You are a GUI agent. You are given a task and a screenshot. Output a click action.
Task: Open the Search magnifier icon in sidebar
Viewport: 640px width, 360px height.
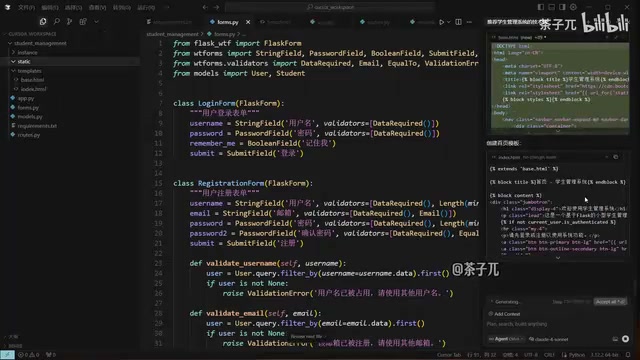(x=57, y=21)
